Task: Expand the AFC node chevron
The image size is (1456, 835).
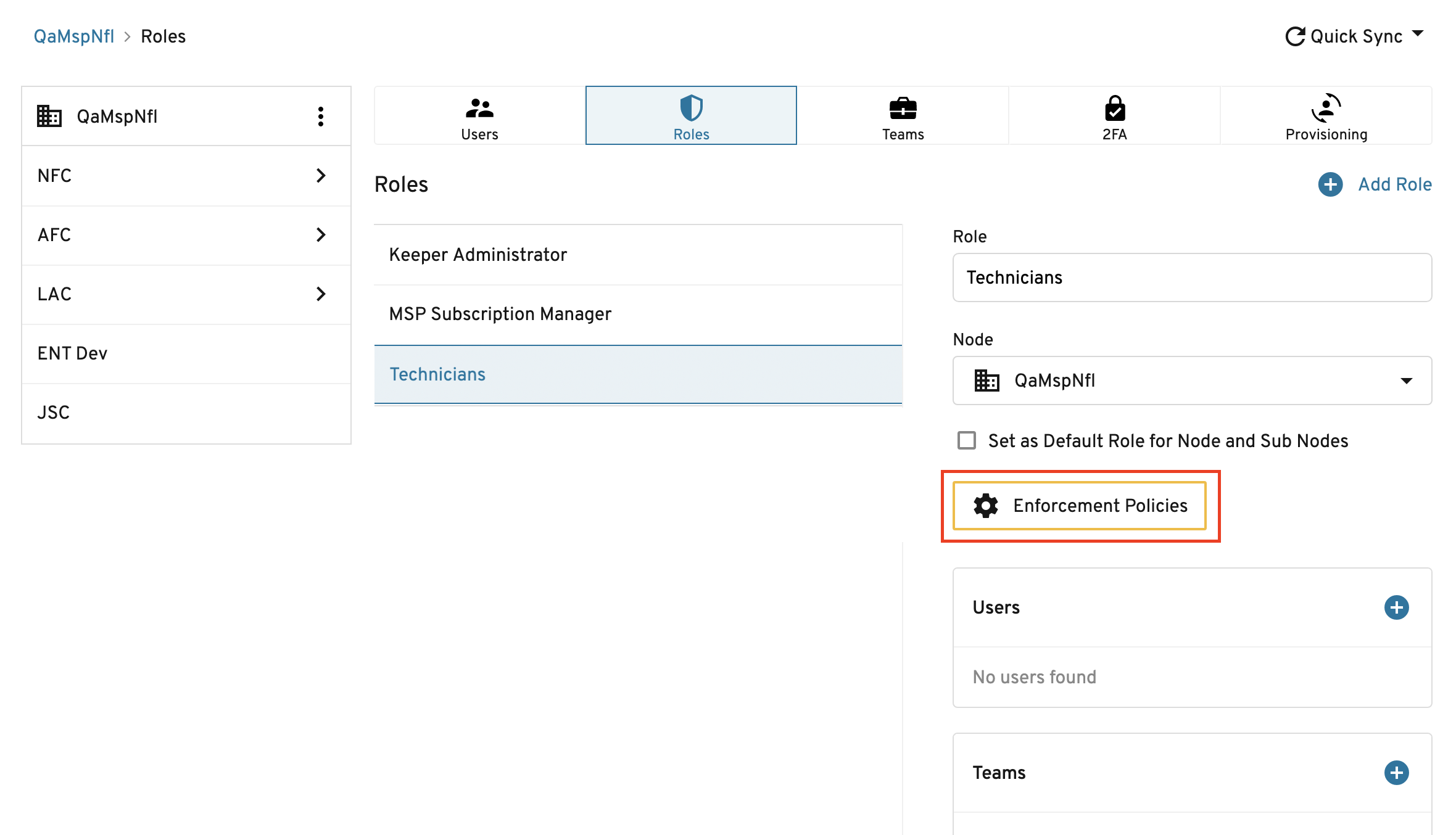Action: pos(320,235)
